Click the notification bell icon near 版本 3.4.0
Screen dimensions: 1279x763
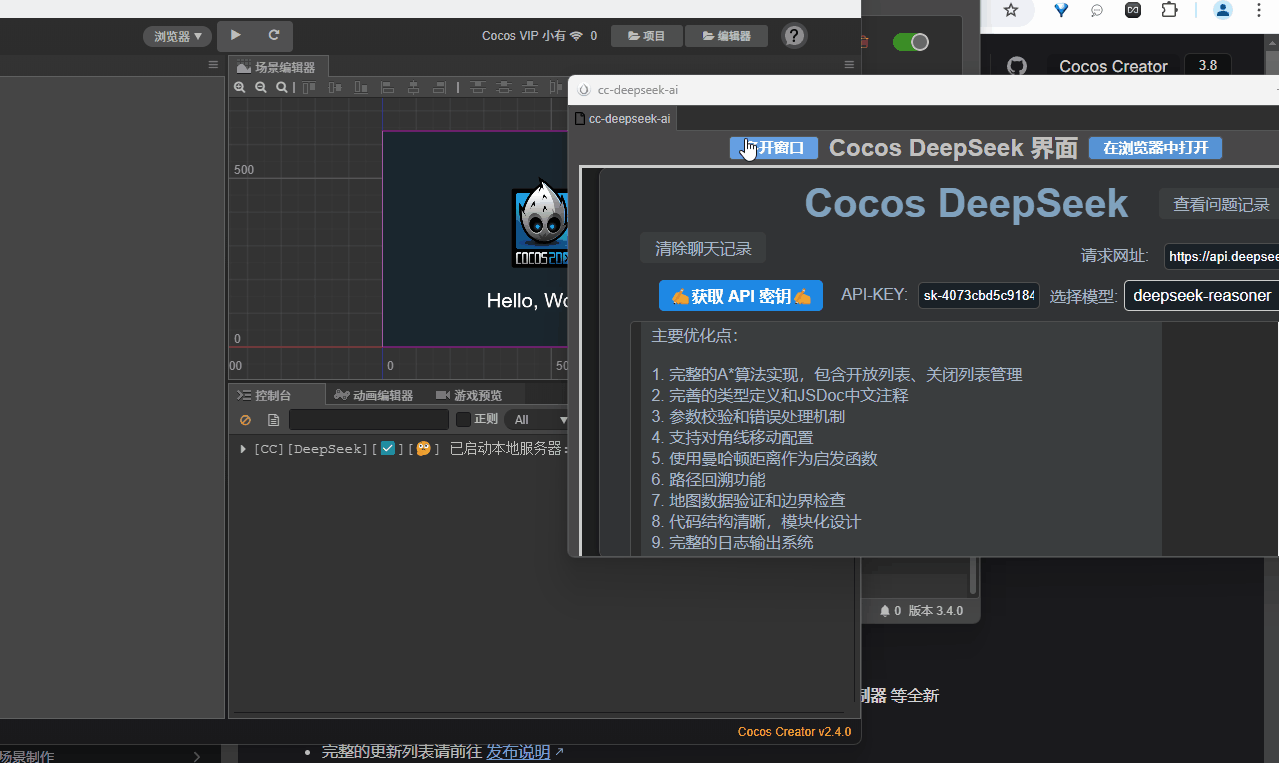pos(884,610)
